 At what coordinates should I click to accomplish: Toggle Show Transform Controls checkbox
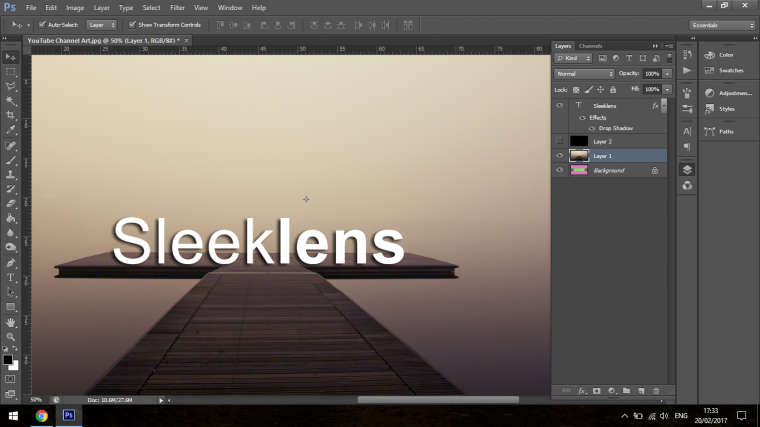[132, 25]
